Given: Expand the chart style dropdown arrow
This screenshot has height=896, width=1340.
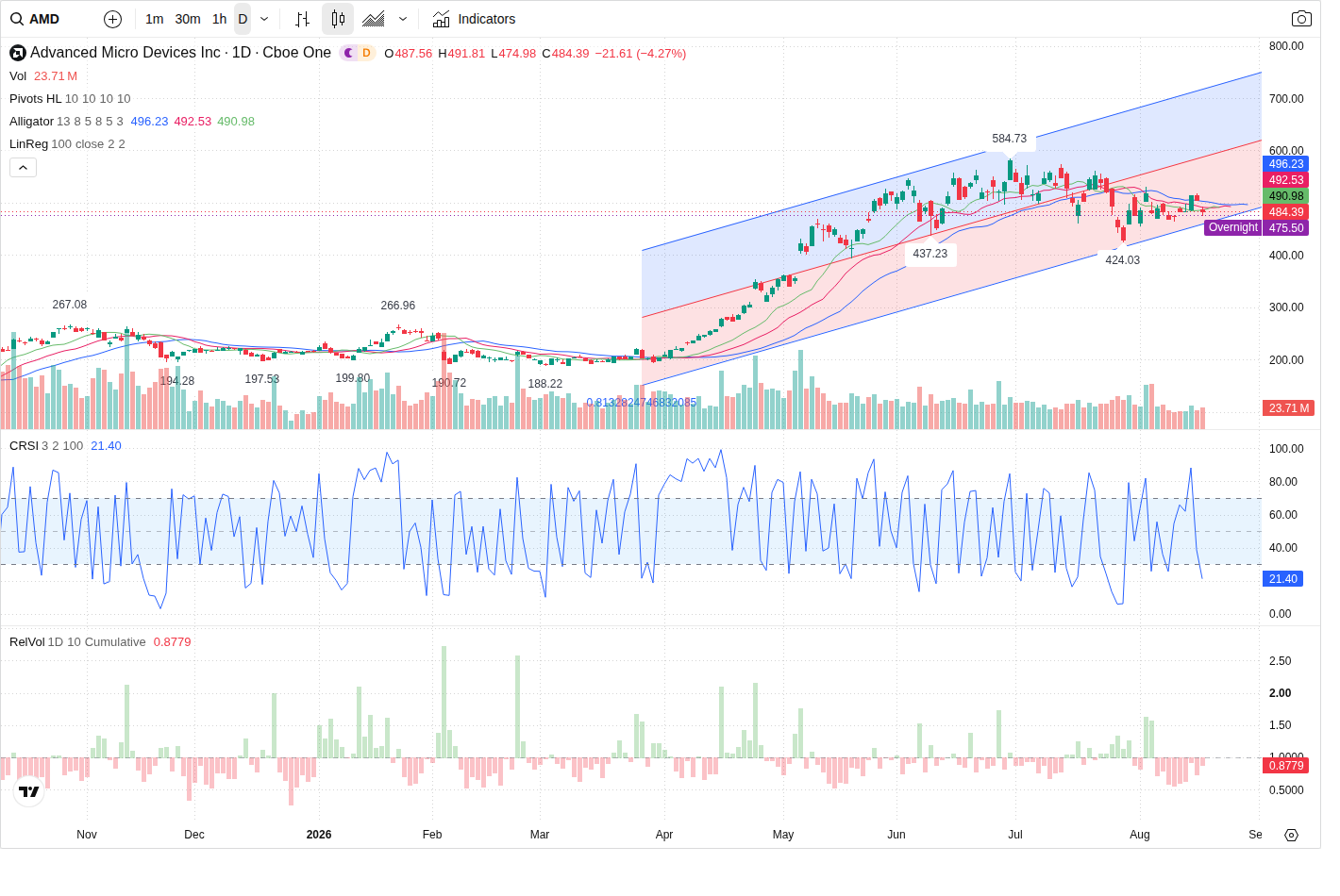Looking at the screenshot, I should pyautogui.click(x=403, y=19).
